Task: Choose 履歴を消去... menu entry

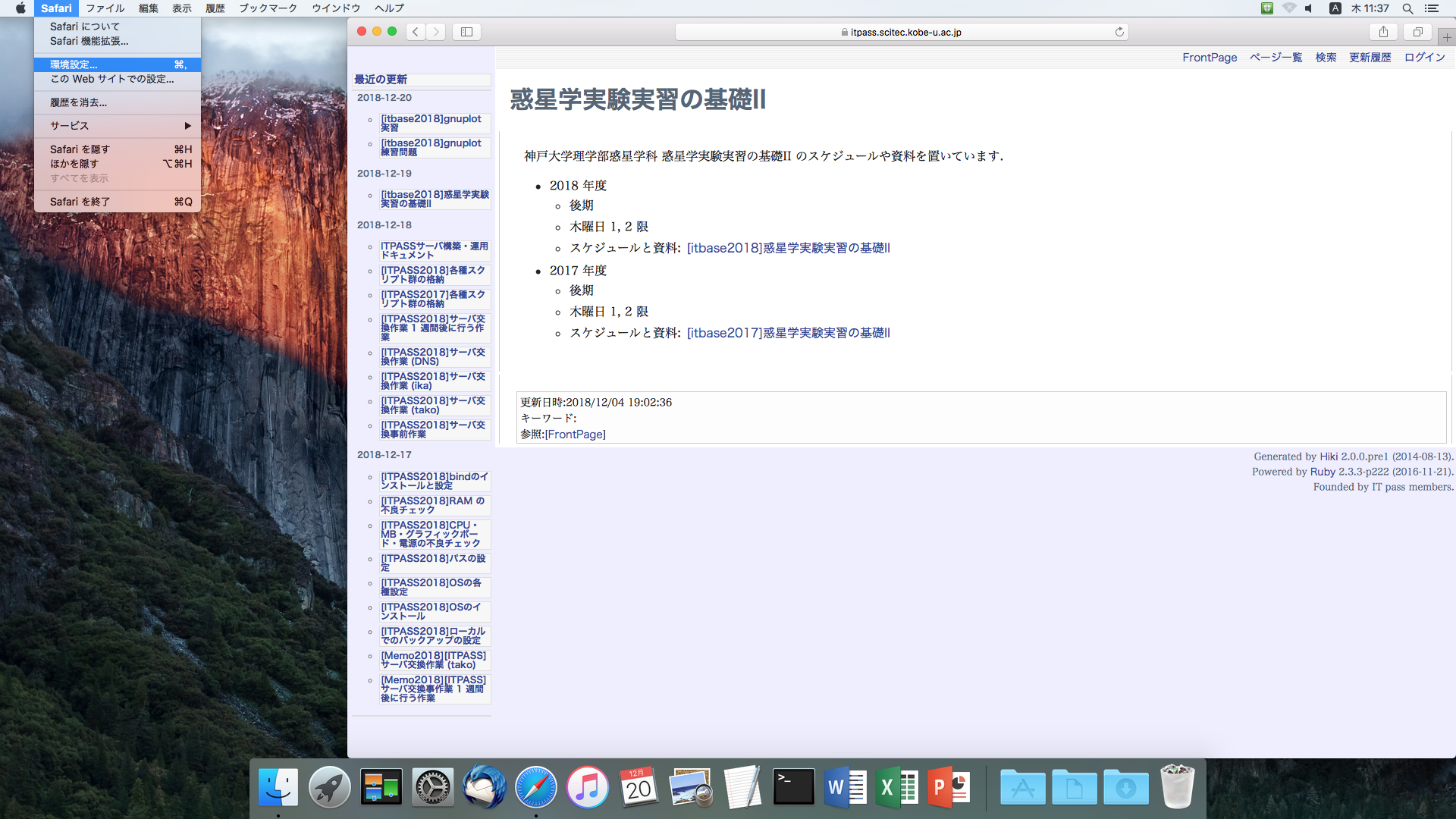Action: click(x=79, y=102)
